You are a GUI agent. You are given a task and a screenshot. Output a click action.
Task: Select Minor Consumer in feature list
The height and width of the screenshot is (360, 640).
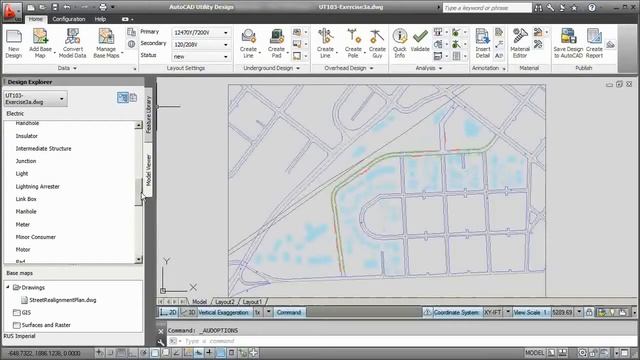[x=36, y=237]
